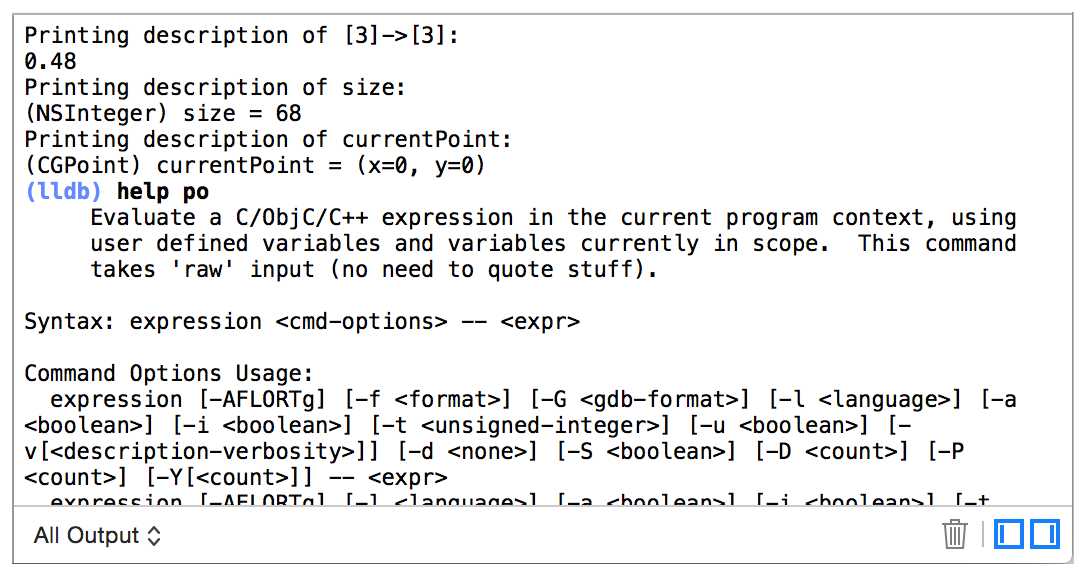Click the 'Command Options Usage:' heading line

pos(169,374)
